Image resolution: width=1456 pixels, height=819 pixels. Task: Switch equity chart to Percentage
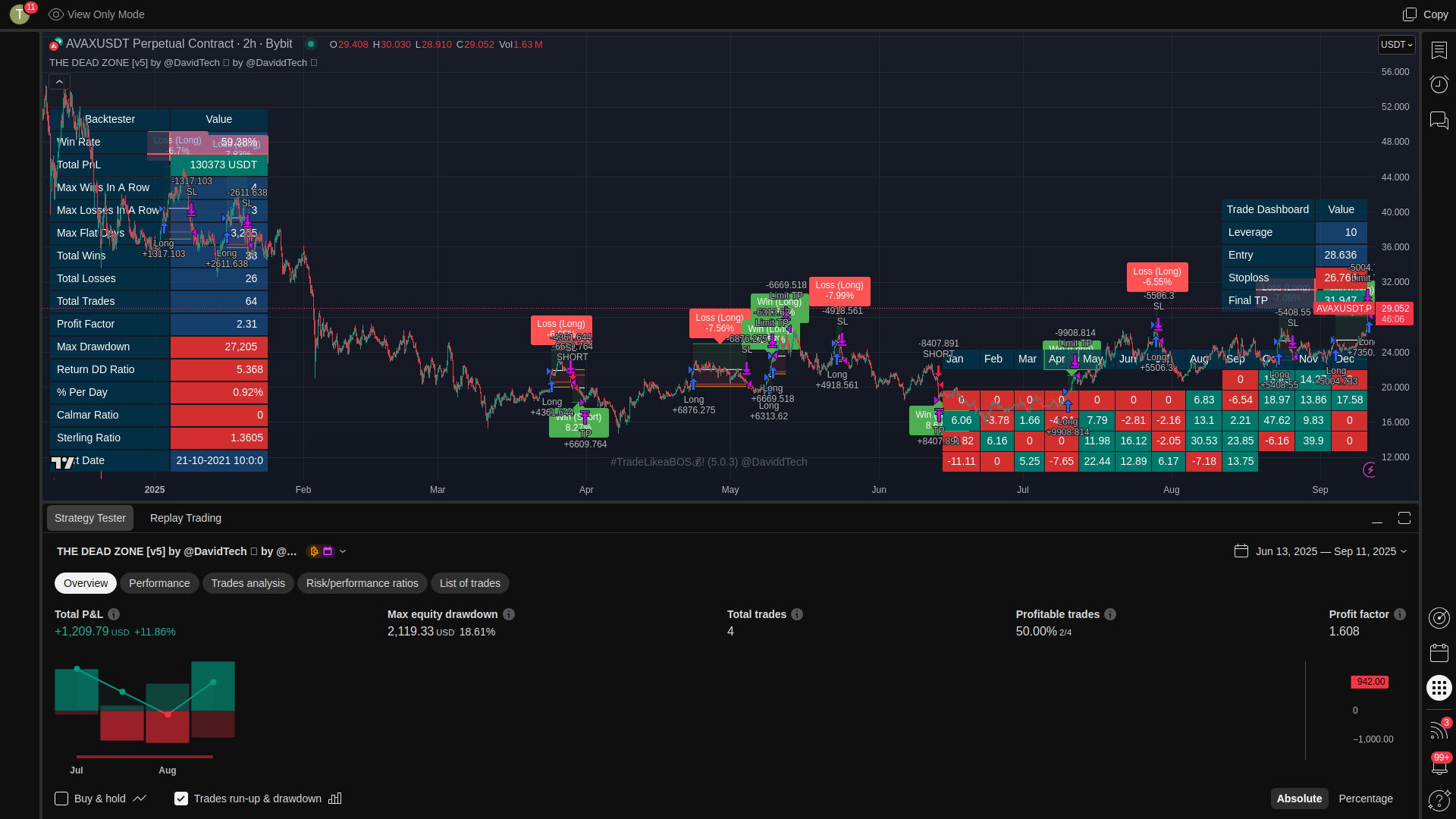coord(1365,799)
